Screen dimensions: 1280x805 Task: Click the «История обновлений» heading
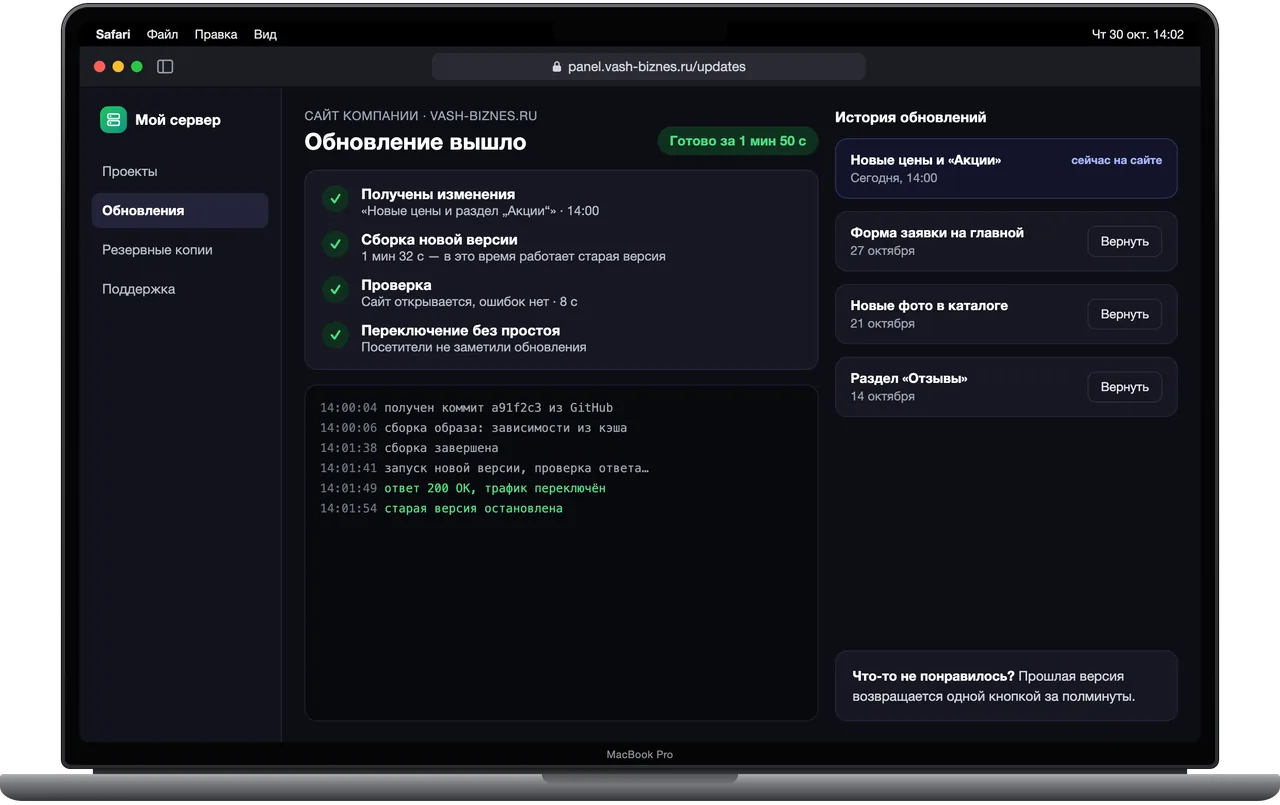(x=911, y=117)
